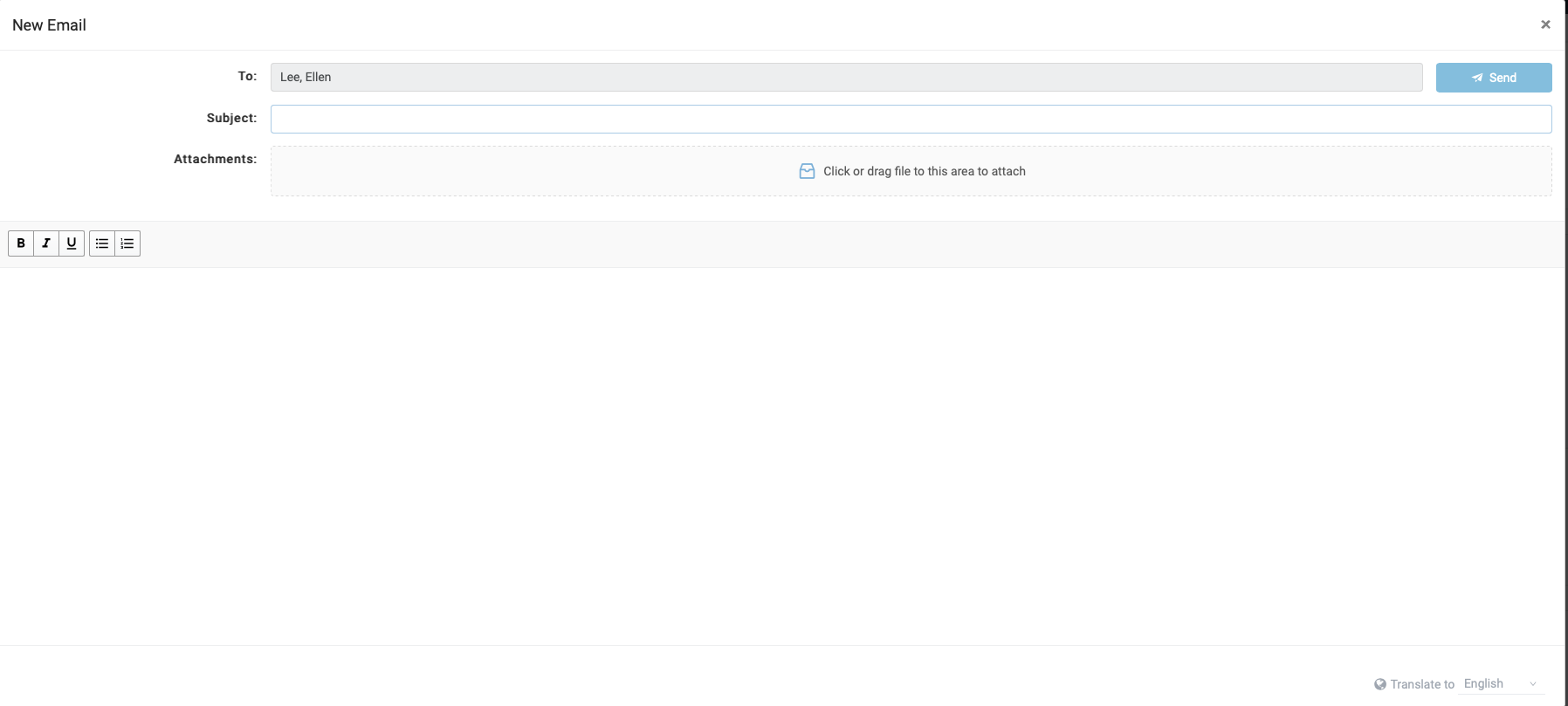
Task: Click inside the email body editor
Action: 782,456
